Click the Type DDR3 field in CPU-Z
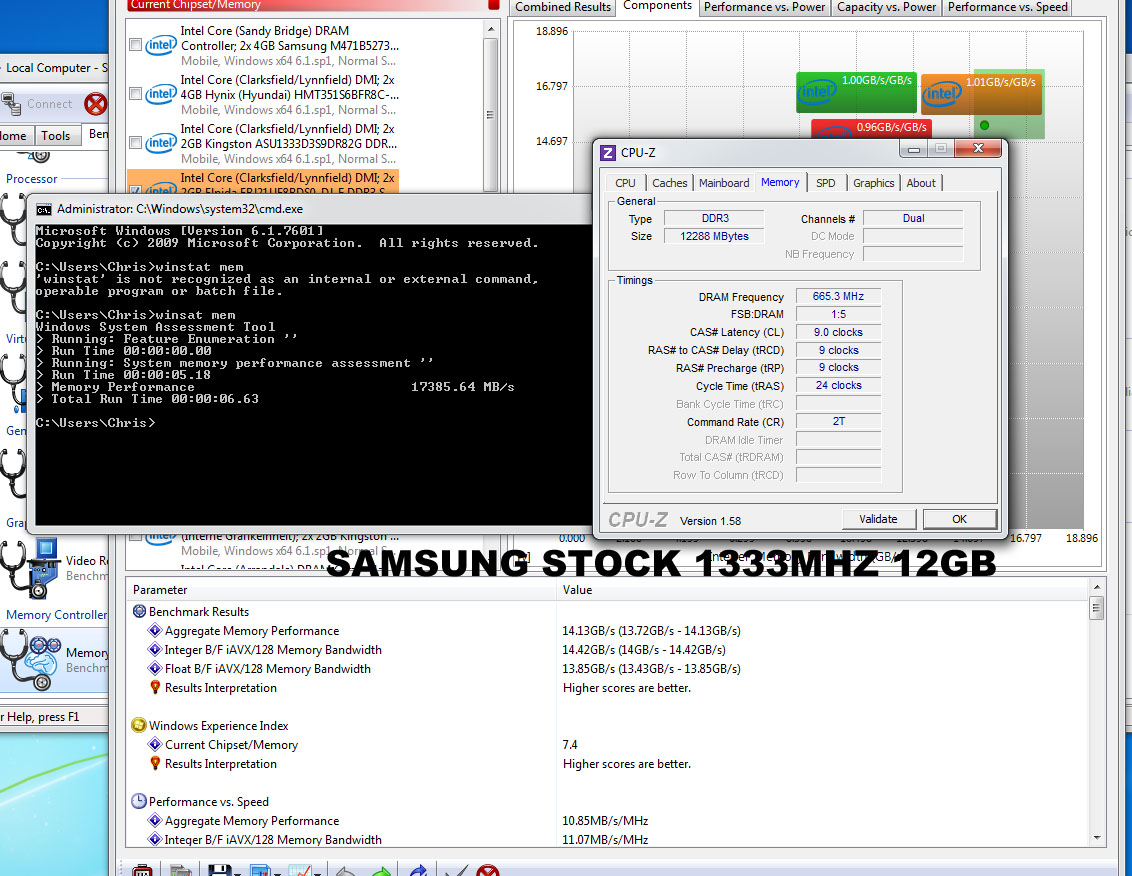Image resolution: width=1132 pixels, height=876 pixels. (x=715, y=218)
